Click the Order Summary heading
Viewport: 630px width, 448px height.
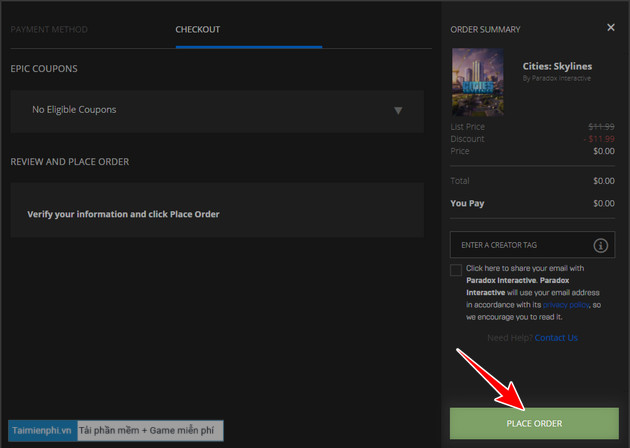485,30
